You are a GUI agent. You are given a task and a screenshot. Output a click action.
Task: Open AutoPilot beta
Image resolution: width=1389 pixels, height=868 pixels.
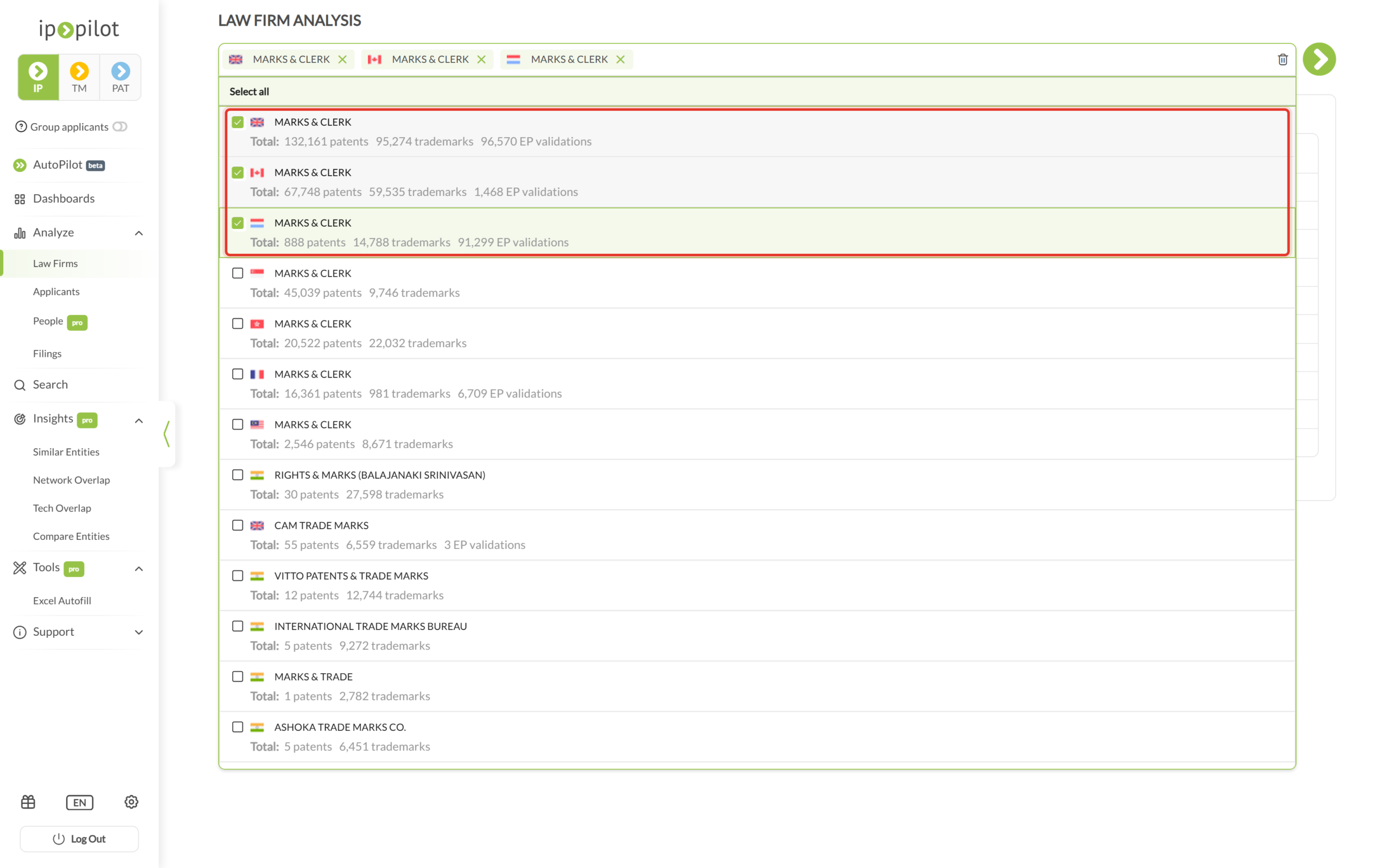click(69, 165)
